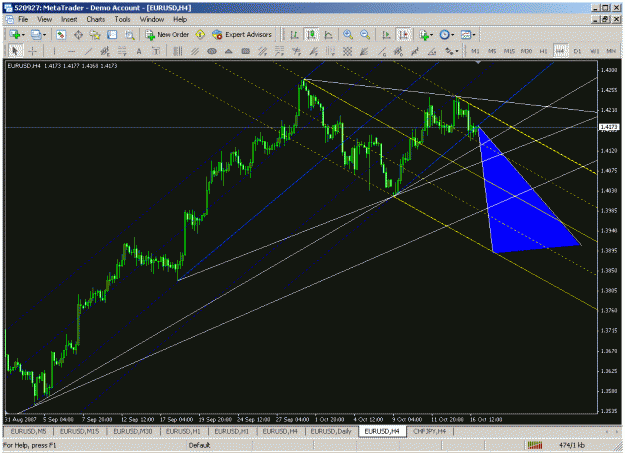Image resolution: width=625 pixels, height=453 pixels.
Task: Select the Rectangle drawing tool
Action: (x=246, y=51)
